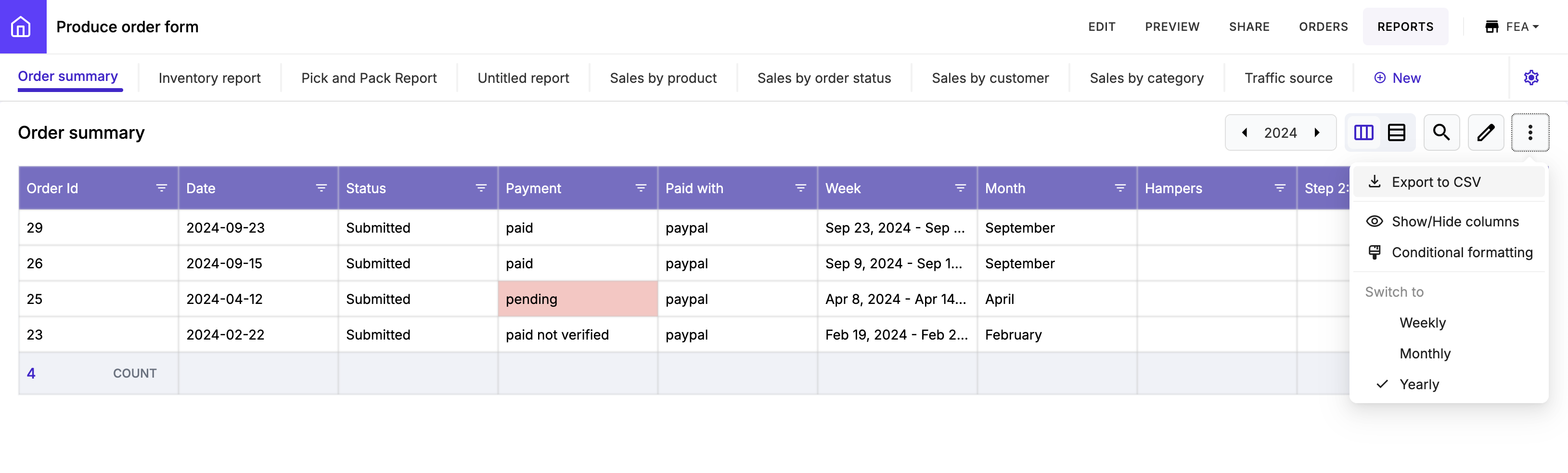The width and height of the screenshot is (1568, 473).
Task: Open report settings gear icon
Action: click(x=1531, y=78)
